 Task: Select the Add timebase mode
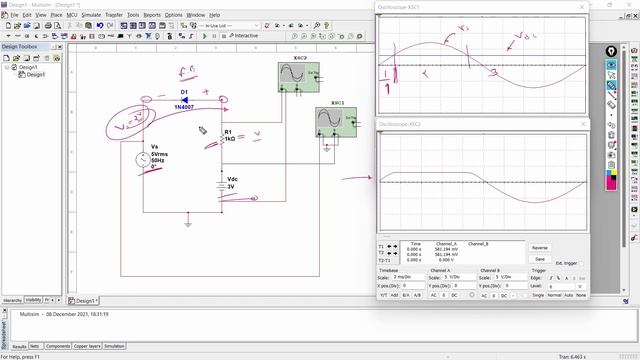(x=394, y=295)
